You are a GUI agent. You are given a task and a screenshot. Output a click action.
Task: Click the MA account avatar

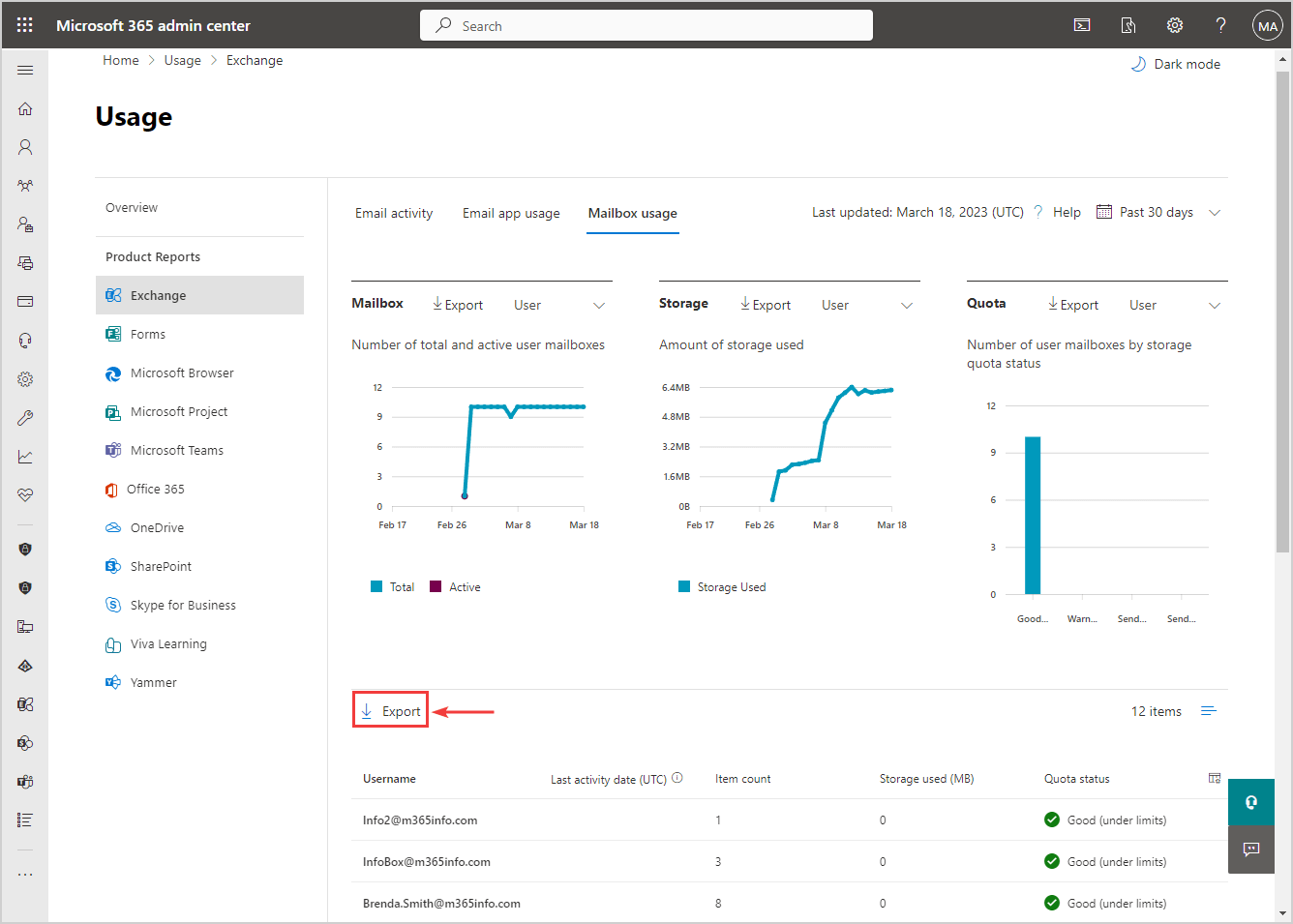(x=1267, y=24)
